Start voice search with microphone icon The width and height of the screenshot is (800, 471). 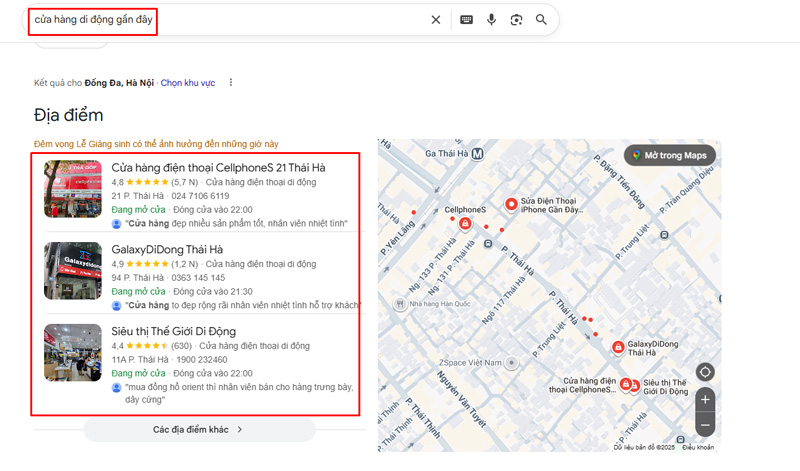491,20
